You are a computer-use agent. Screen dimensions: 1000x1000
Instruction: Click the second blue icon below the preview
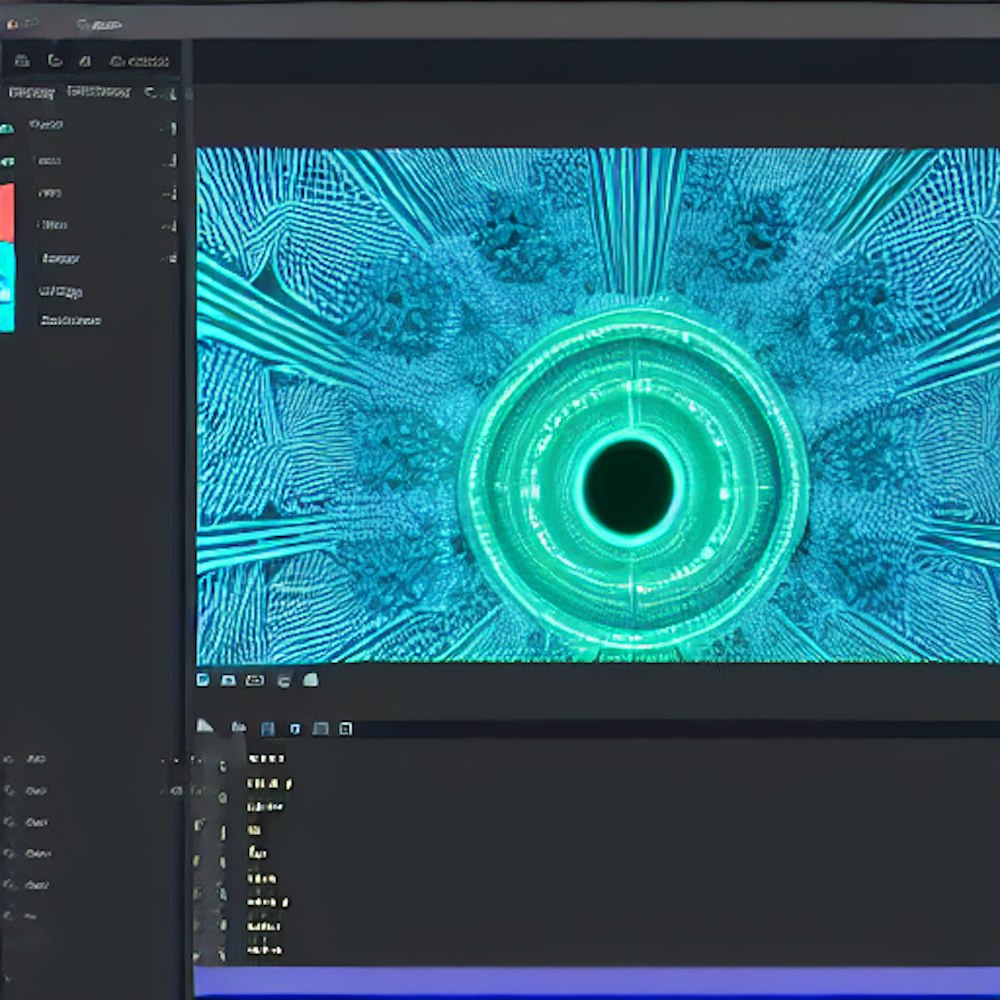click(228, 680)
